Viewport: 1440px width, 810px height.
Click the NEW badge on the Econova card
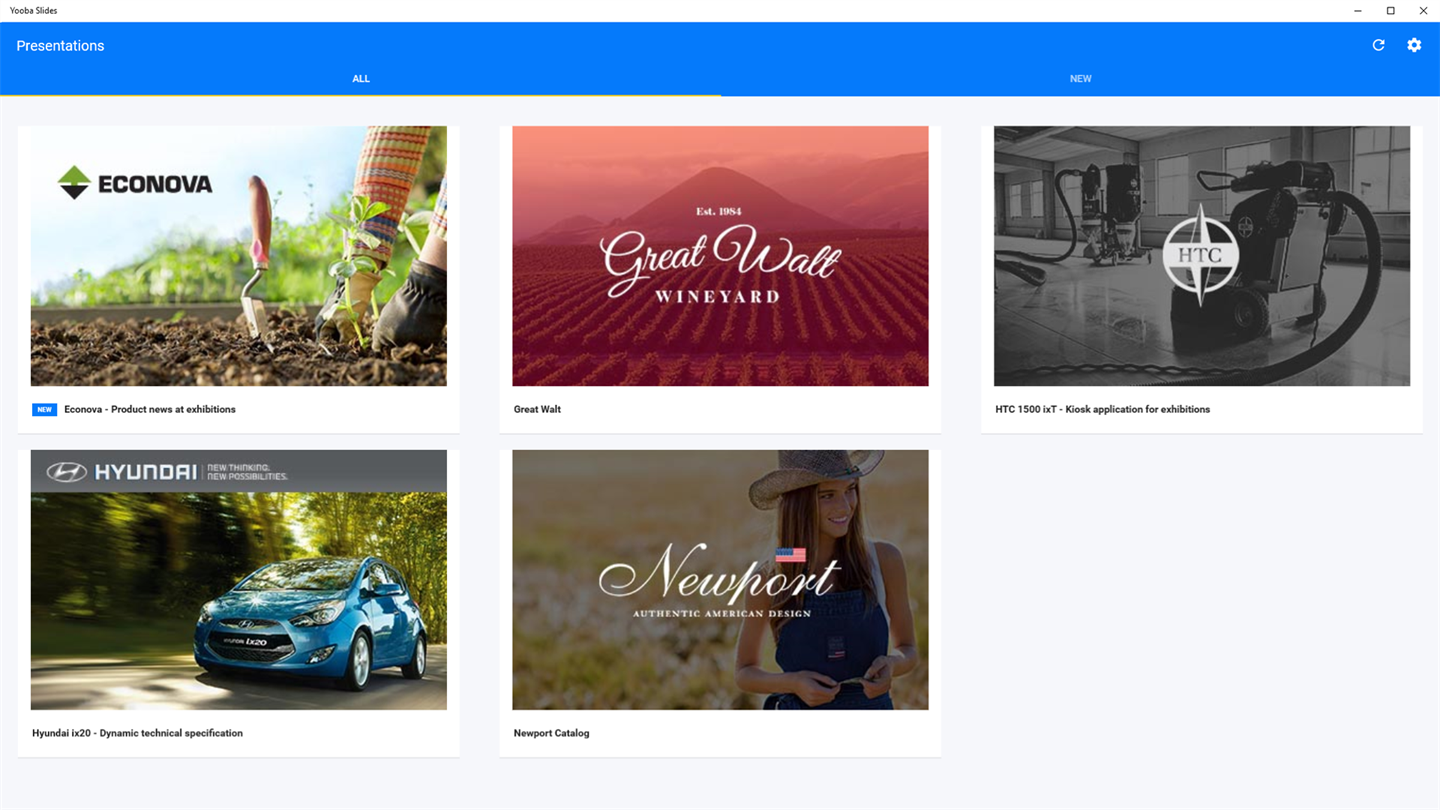click(44, 409)
